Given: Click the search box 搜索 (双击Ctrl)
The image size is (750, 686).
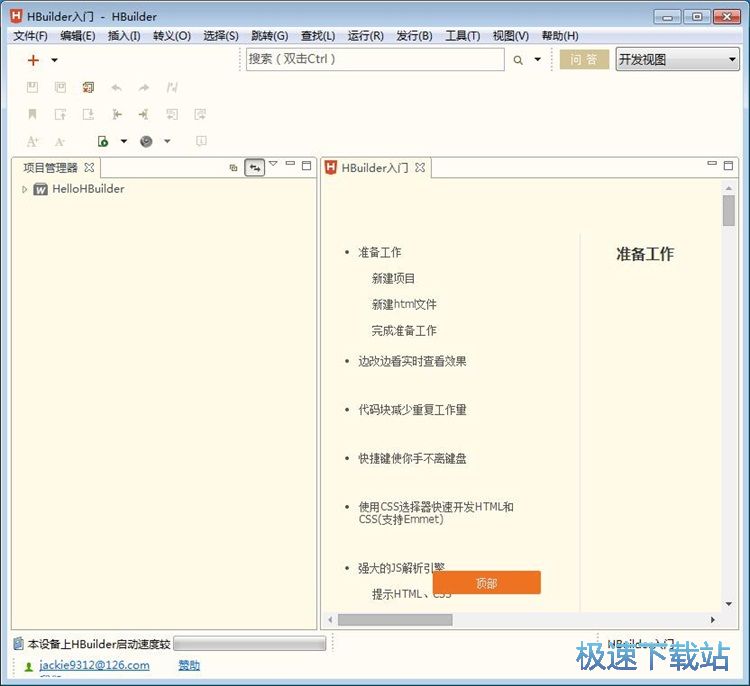Looking at the screenshot, I should 375,60.
